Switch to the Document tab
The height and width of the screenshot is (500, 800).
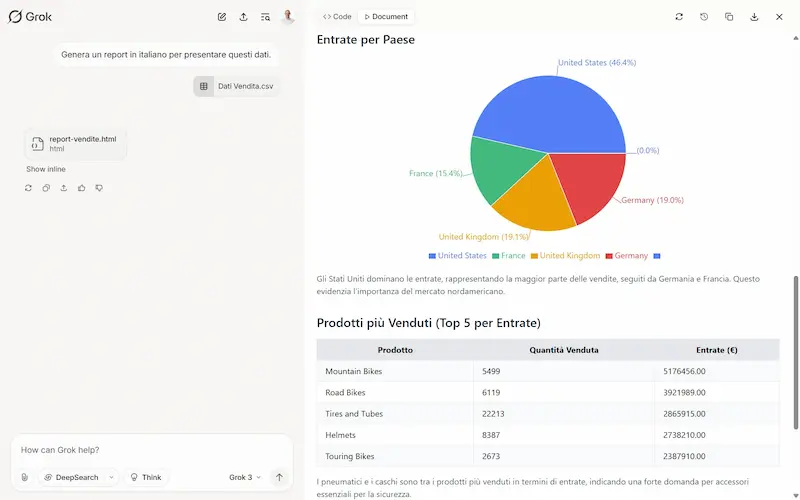(x=386, y=17)
